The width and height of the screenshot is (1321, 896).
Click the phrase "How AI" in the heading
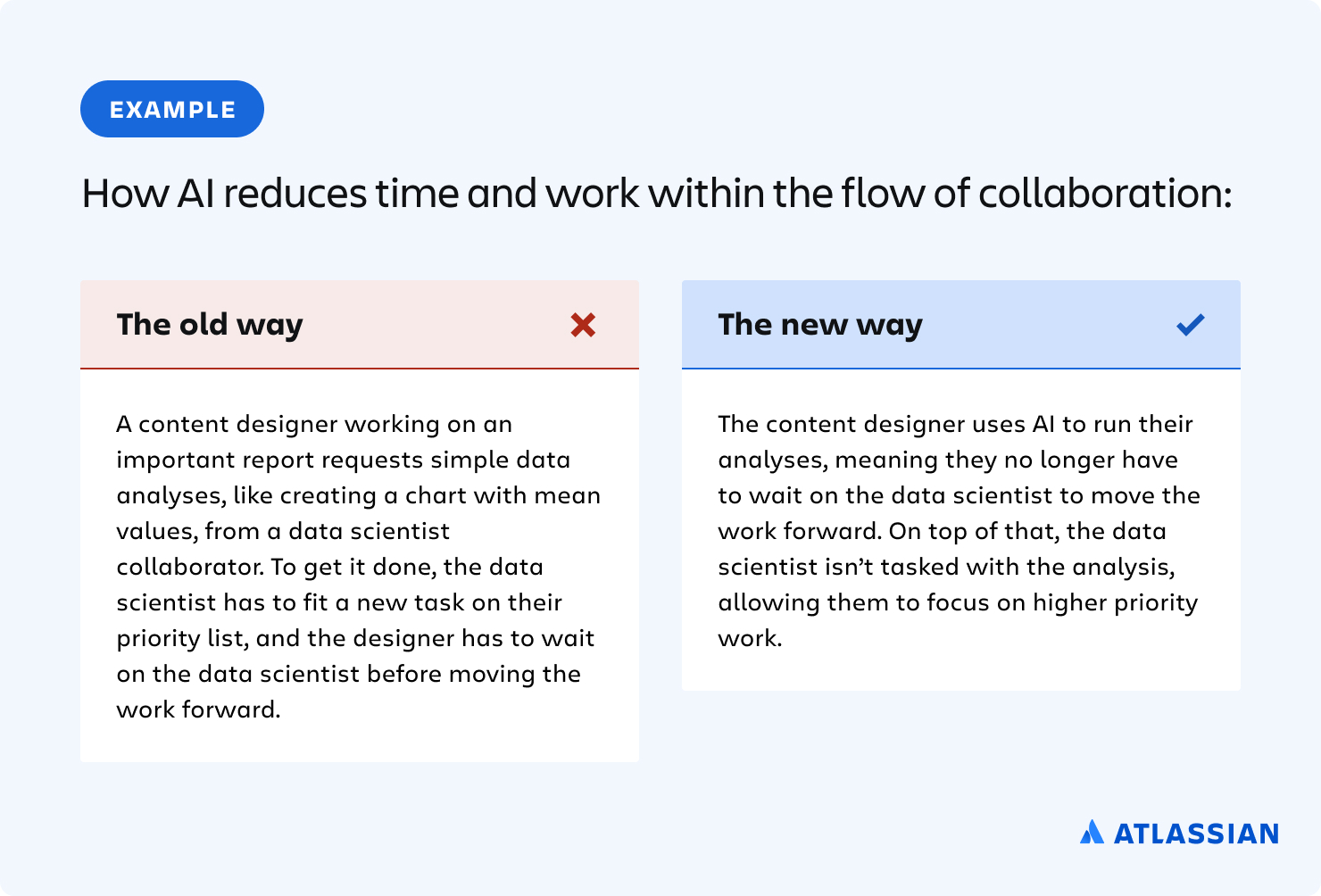tap(148, 194)
